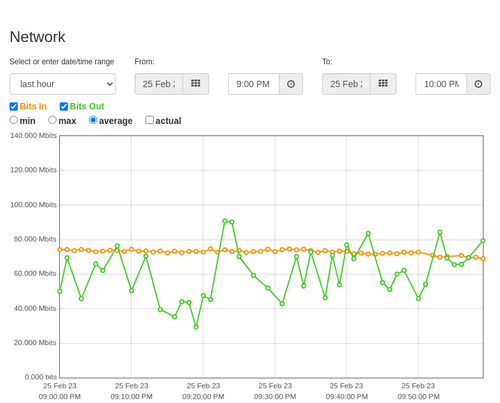This screenshot has height=403, width=500.
Task: Enable the actual checkbox
Action: [x=150, y=120]
